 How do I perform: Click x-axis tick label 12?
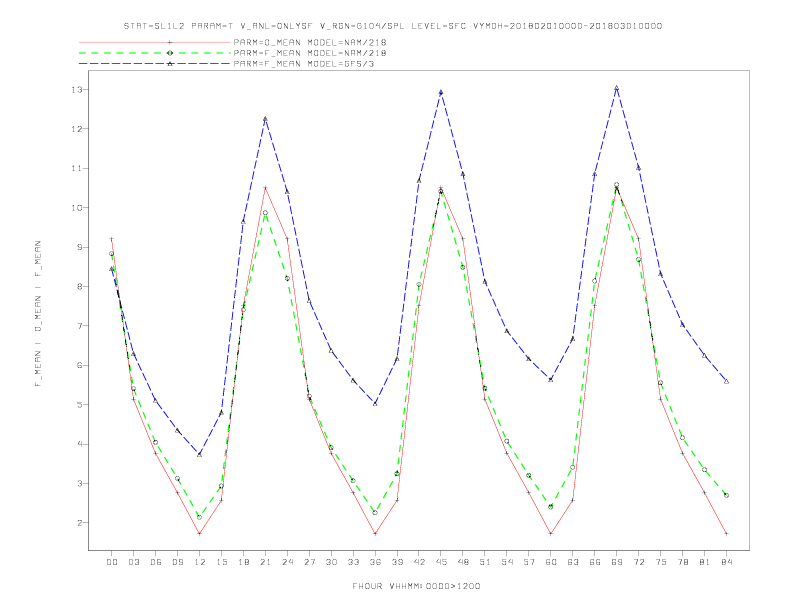[x=200, y=562]
